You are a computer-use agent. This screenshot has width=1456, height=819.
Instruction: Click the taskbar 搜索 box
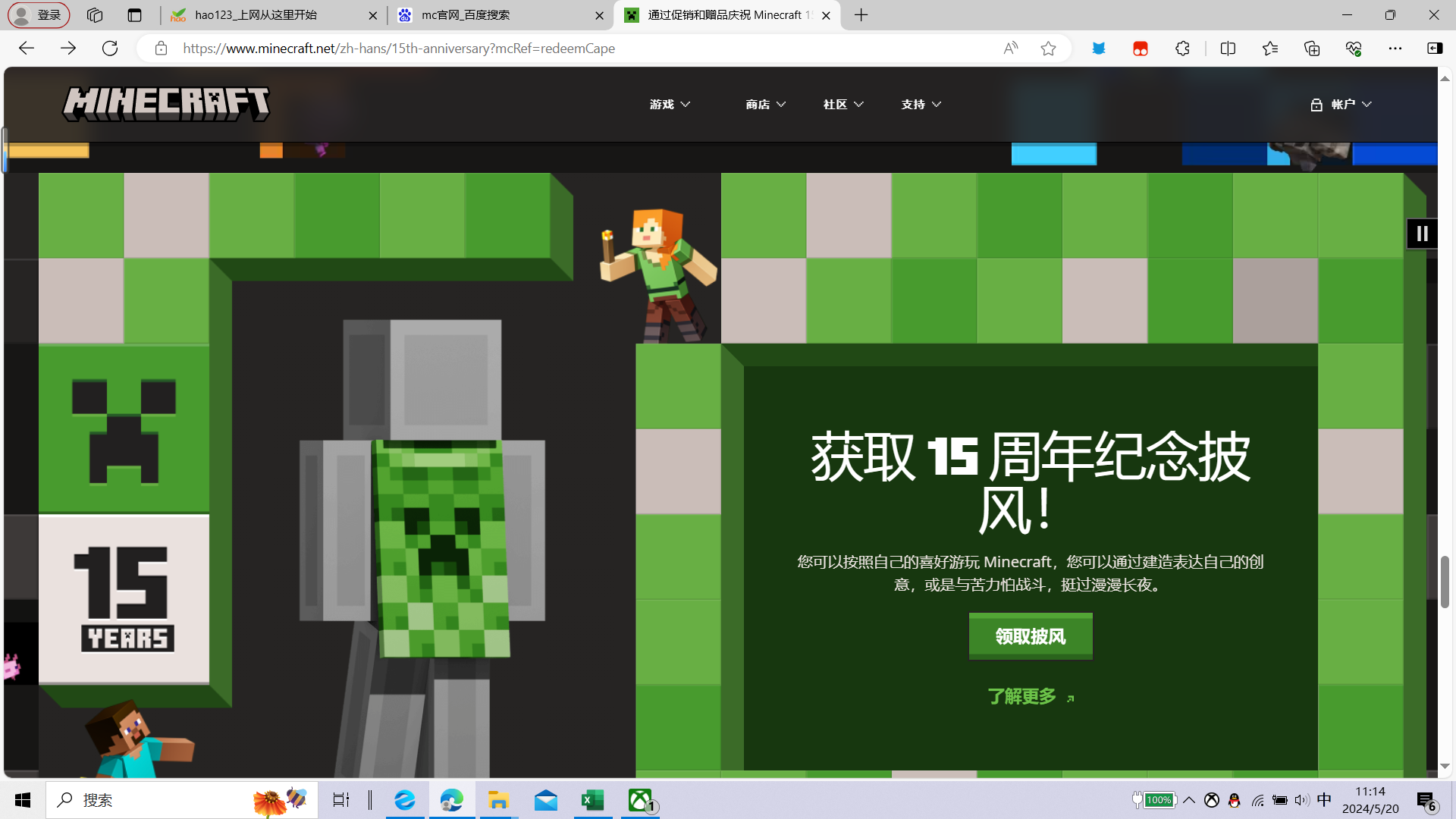pyautogui.click(x=182, y=800)
